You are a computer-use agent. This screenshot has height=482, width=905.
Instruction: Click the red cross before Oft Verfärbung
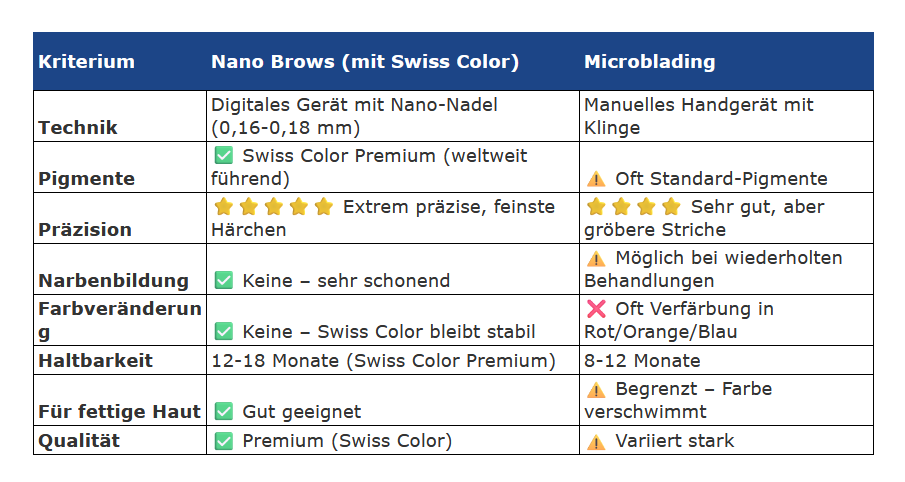(596, 309)
